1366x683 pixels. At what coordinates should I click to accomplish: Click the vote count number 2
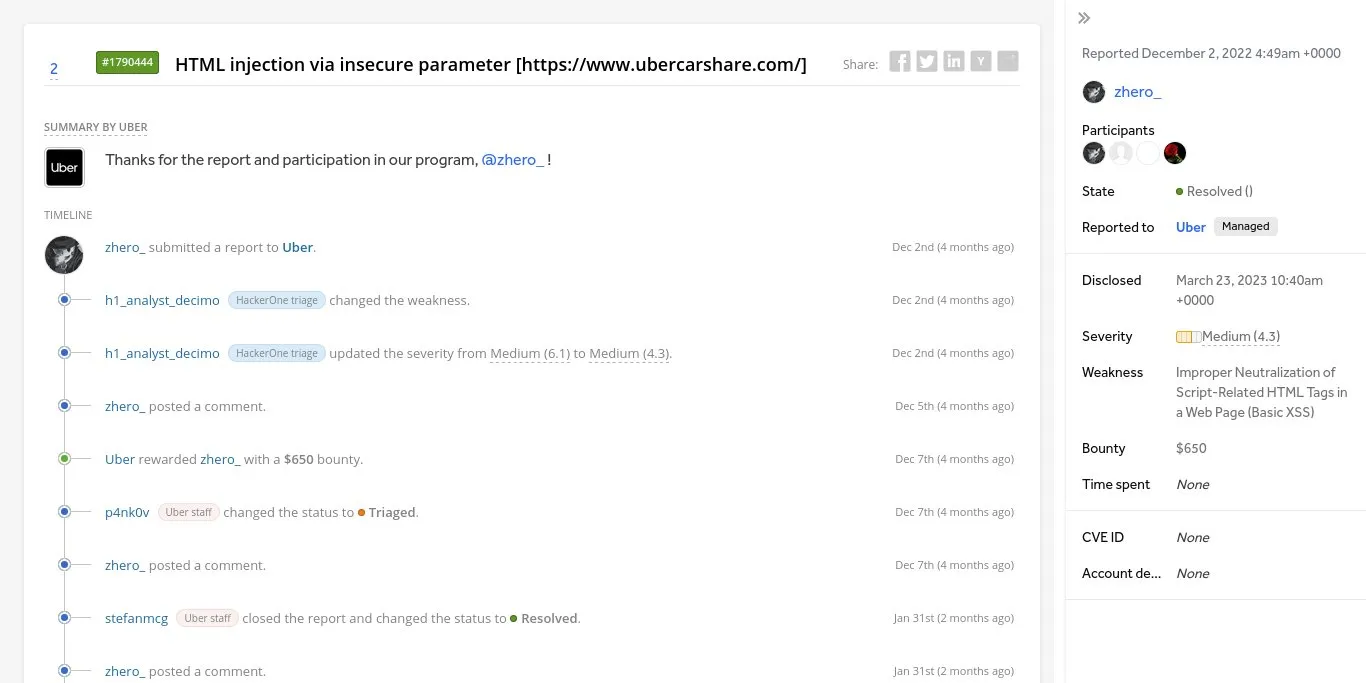coord(54,69)
